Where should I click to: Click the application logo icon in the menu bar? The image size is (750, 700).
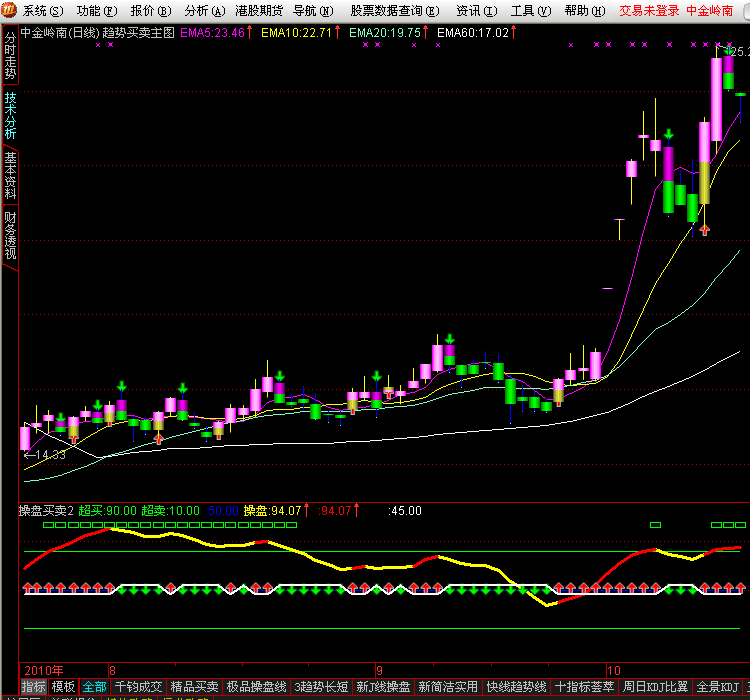(9, 10)
